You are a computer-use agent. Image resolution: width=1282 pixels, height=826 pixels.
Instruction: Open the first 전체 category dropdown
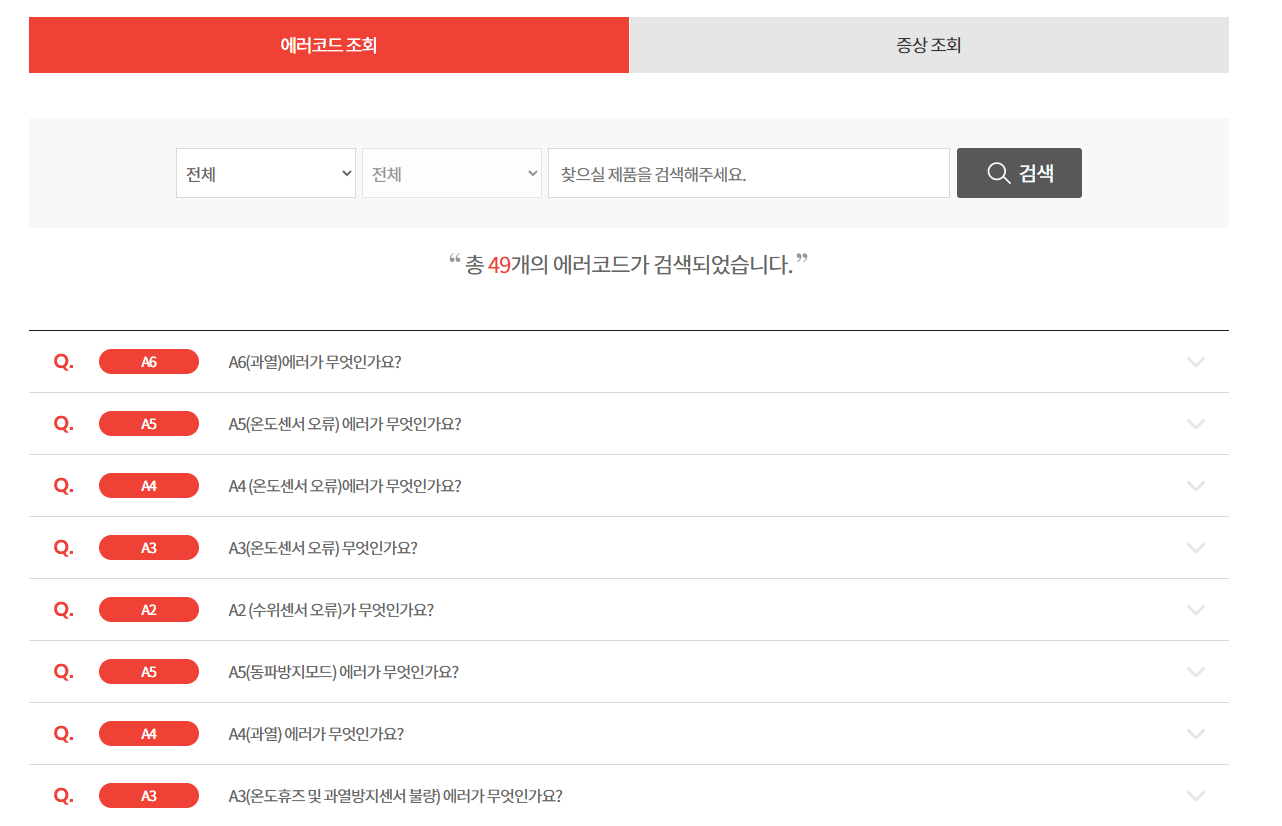[266, 173]
